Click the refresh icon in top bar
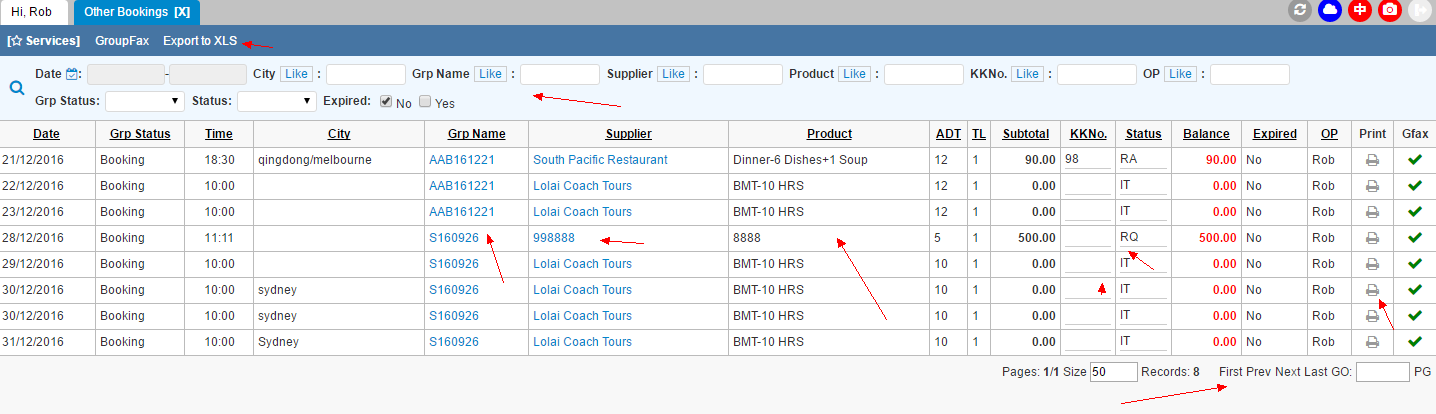This screenshot has width=1436, height=414. (x=1300, y=11)
